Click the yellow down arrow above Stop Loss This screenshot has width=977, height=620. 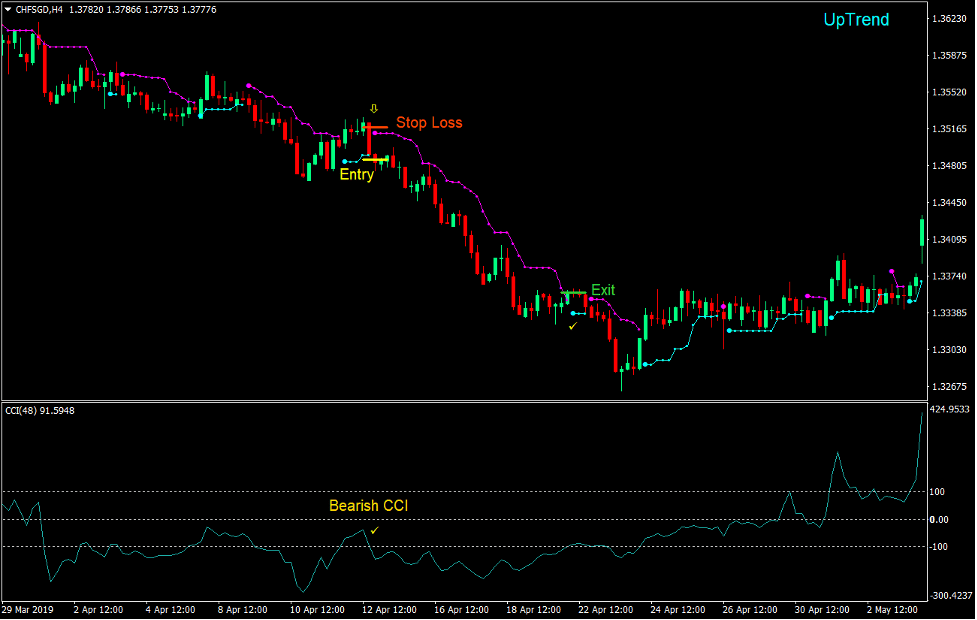point(375,107)
